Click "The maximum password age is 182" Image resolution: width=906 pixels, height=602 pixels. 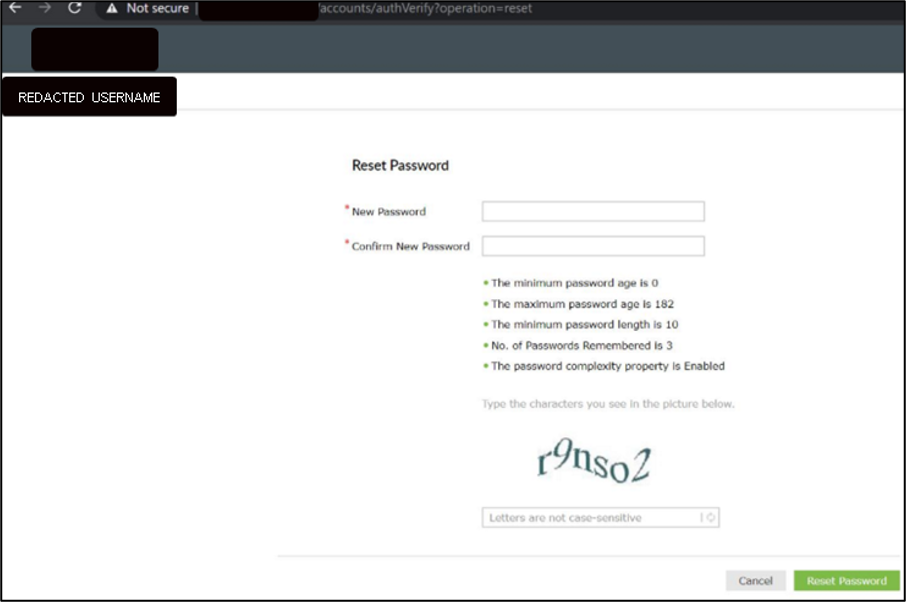[582, 304]
